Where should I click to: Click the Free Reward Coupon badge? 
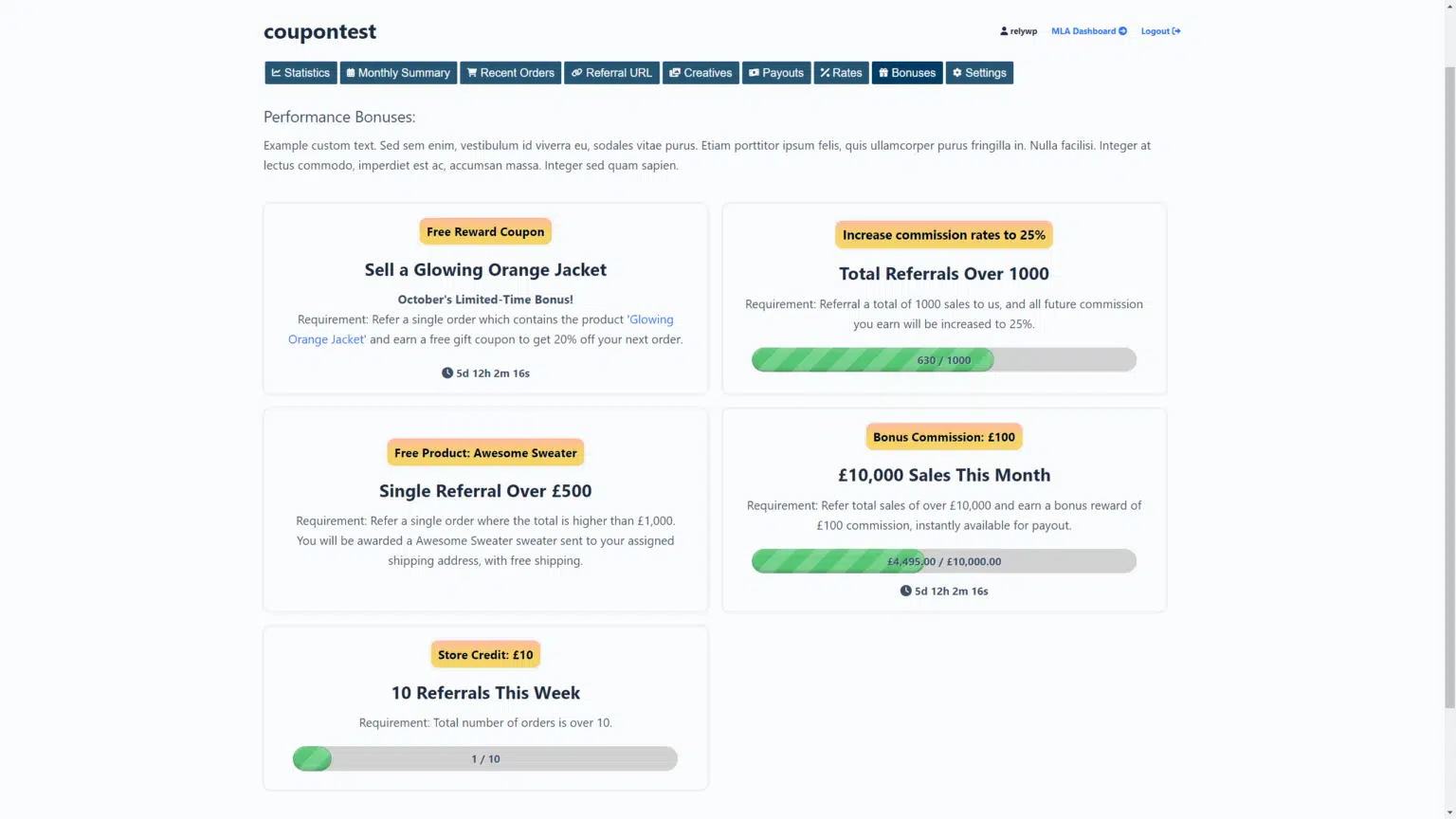pos(485,232)
